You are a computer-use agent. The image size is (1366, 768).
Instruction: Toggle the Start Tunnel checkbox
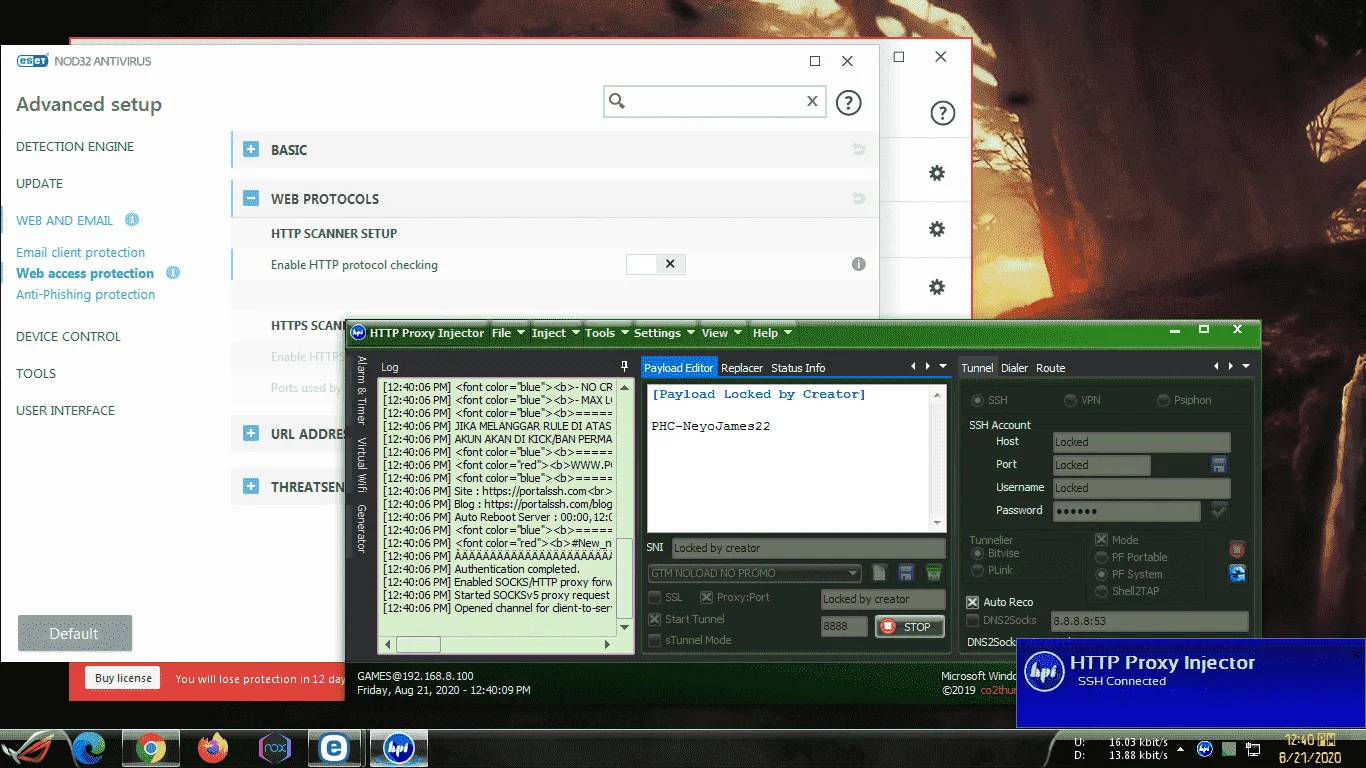[x=655, y=619]
